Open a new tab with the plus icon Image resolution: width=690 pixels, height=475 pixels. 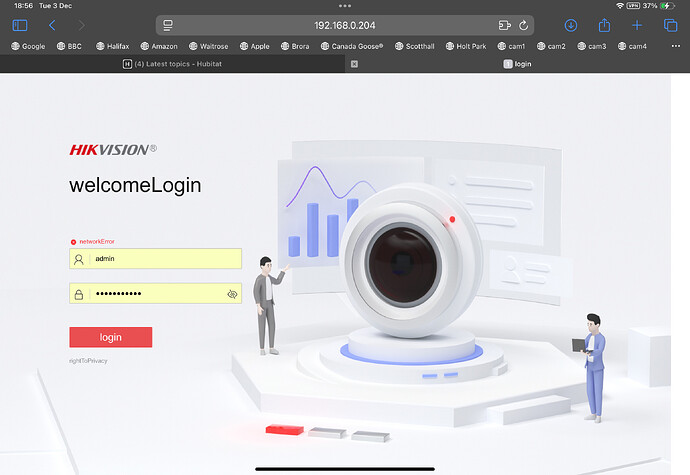pos(637,25)
